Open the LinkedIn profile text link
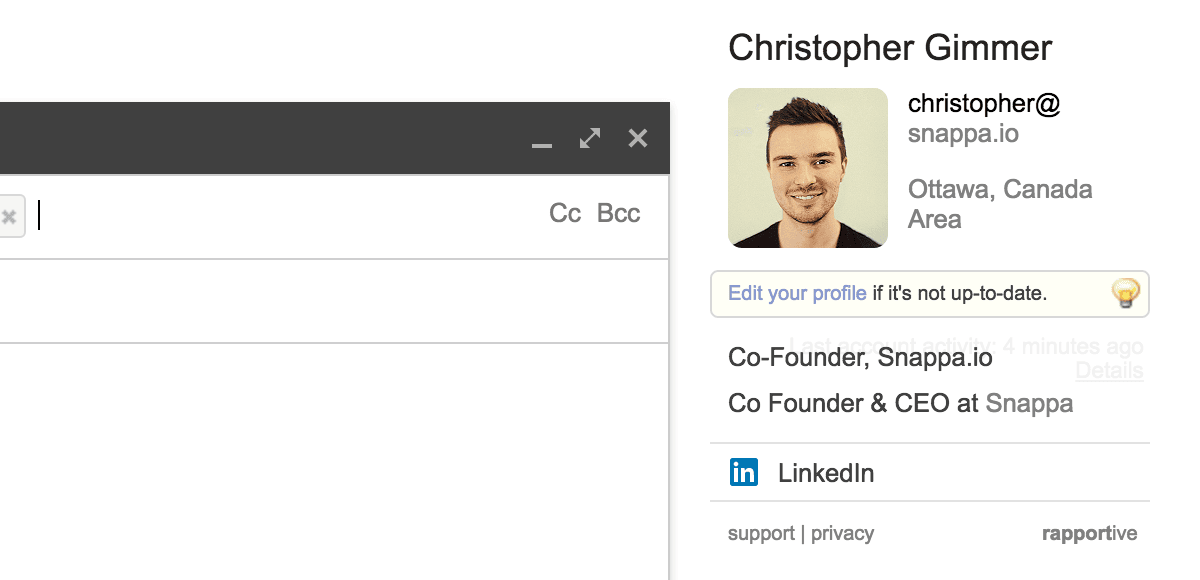Screen dimensions: 1200x580 click(826, 473)
